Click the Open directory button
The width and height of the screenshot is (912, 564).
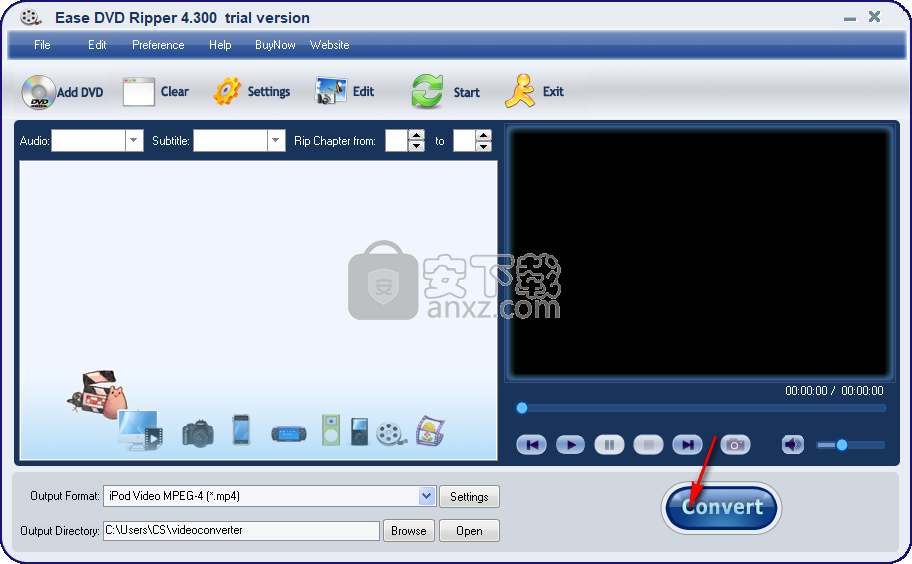coord(469,530)
